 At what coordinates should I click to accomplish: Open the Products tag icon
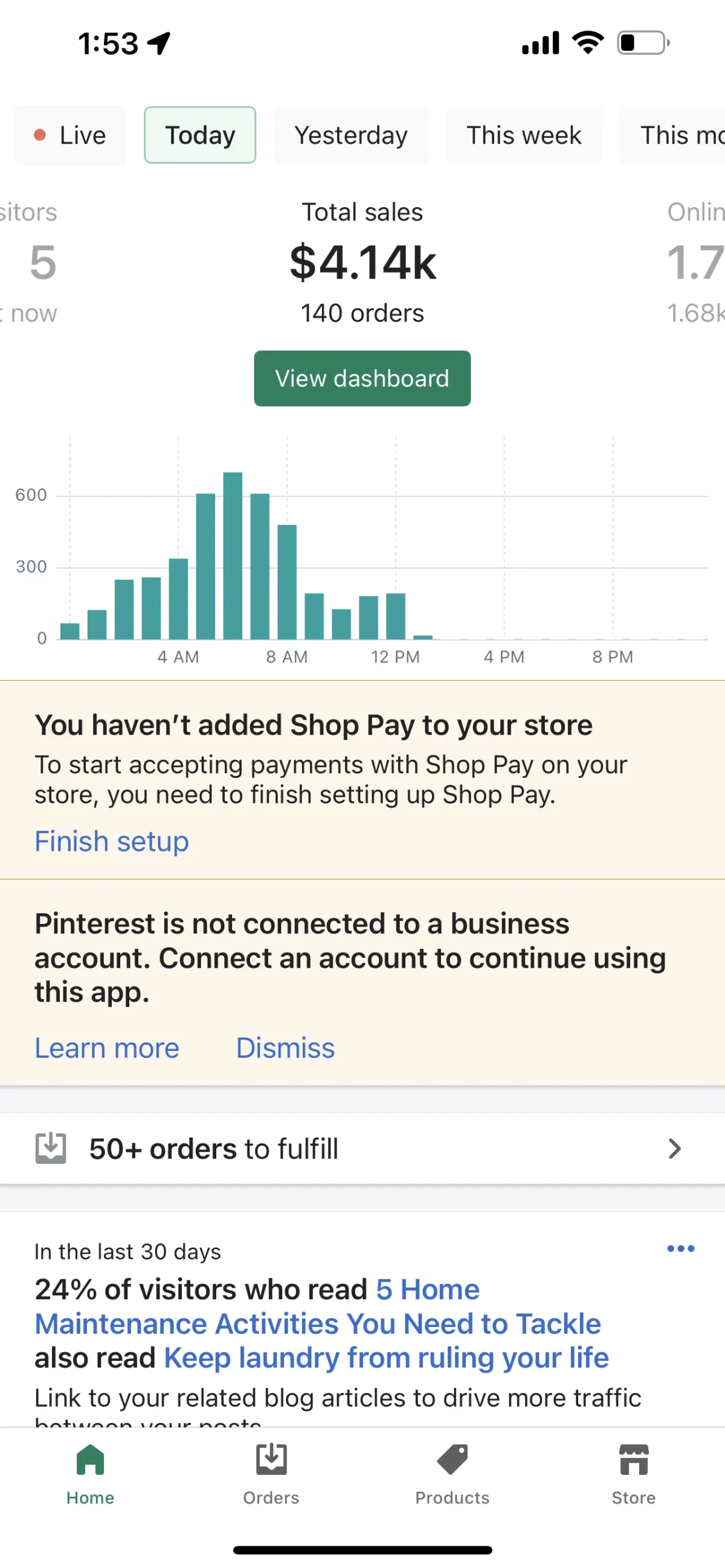point(453,1460)
